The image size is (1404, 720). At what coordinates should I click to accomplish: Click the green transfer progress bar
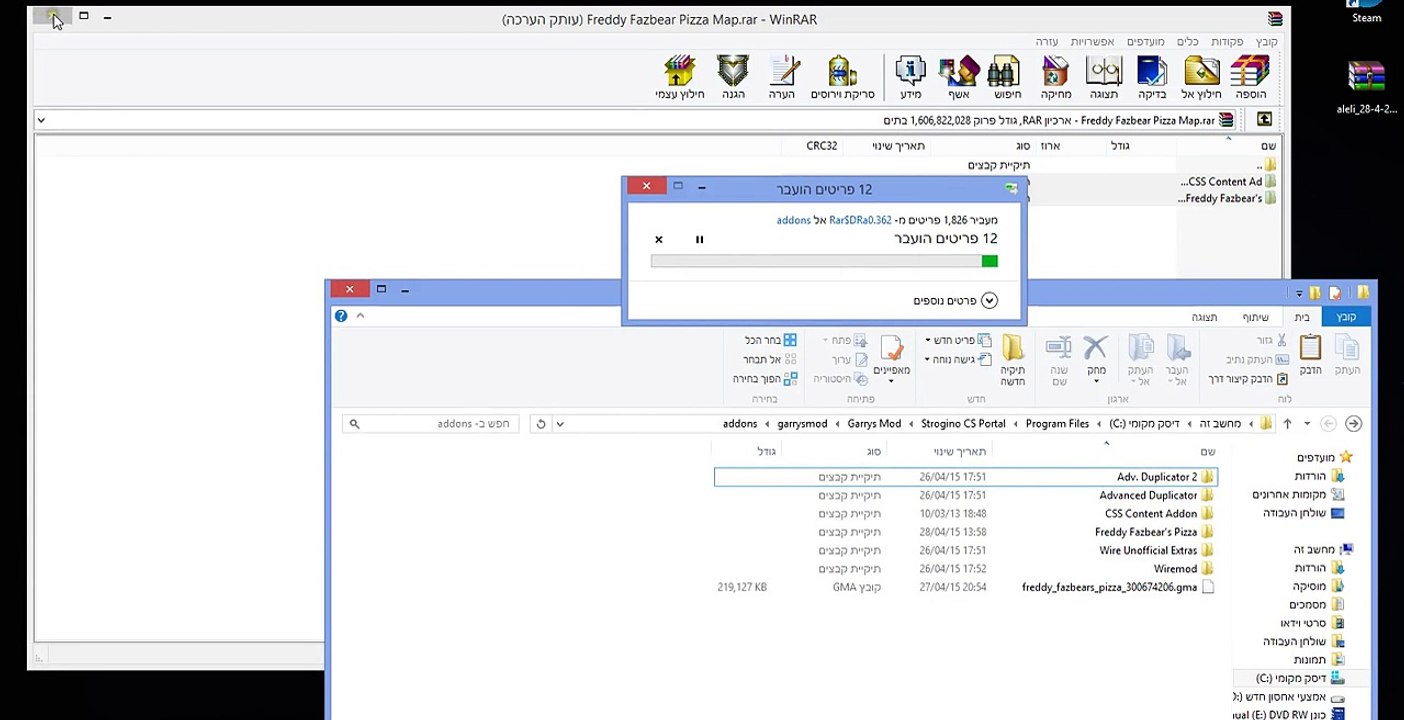(824, 261)
